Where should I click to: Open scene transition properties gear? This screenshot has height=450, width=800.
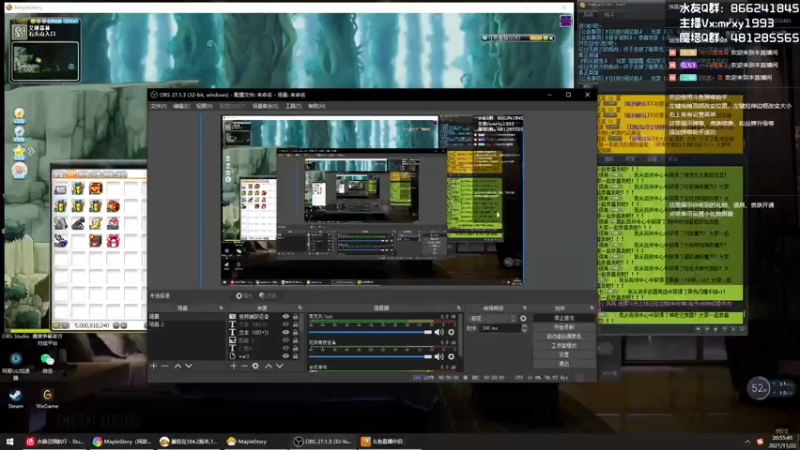click(x=523, y=318)
